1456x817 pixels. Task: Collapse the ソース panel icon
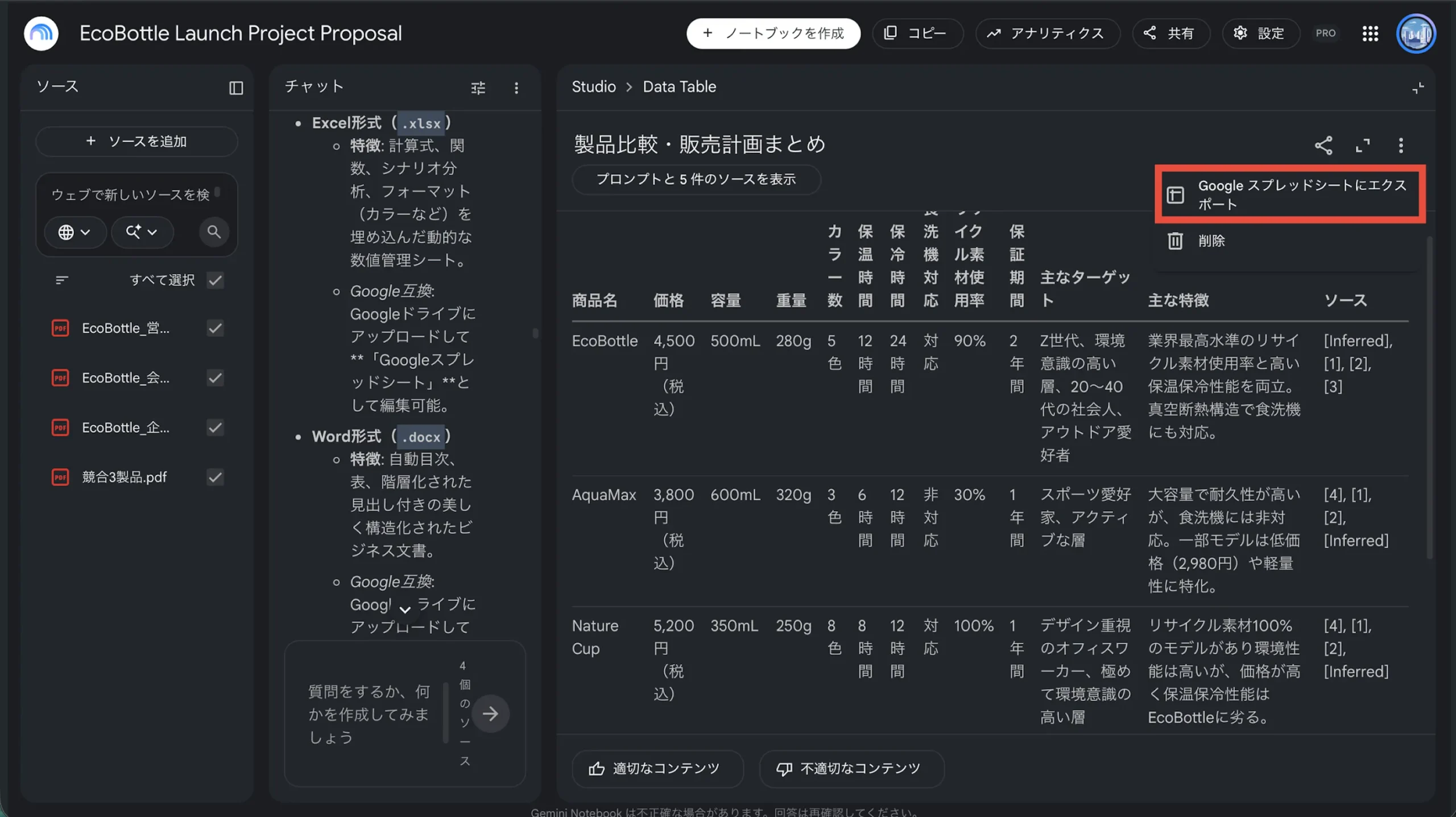pyautogui.click(x=236, y=88)
